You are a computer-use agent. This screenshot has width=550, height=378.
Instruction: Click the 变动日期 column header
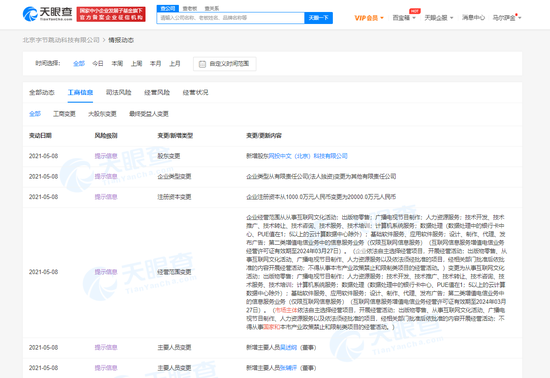[x=40, y=135]
